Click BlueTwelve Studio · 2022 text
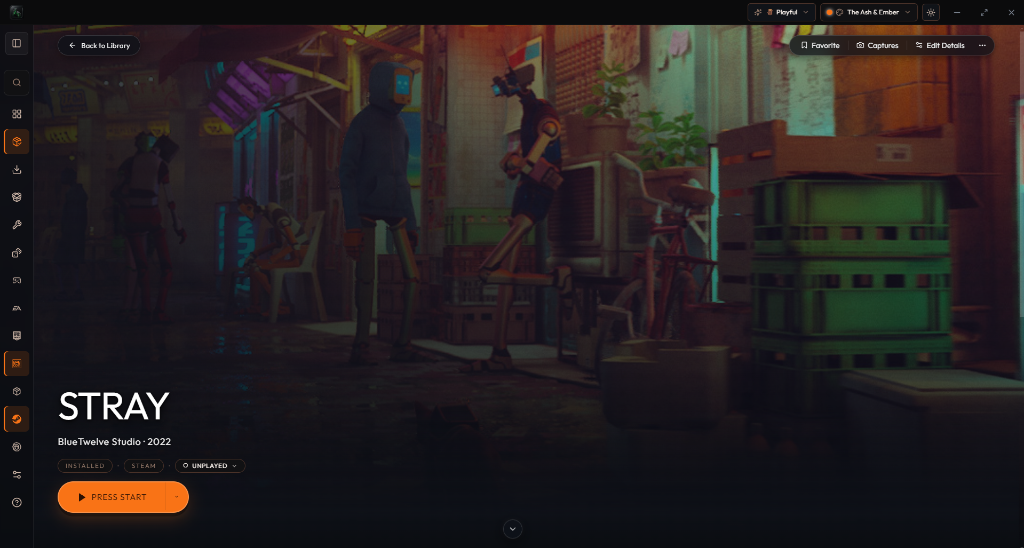 (x=114, y=442)
